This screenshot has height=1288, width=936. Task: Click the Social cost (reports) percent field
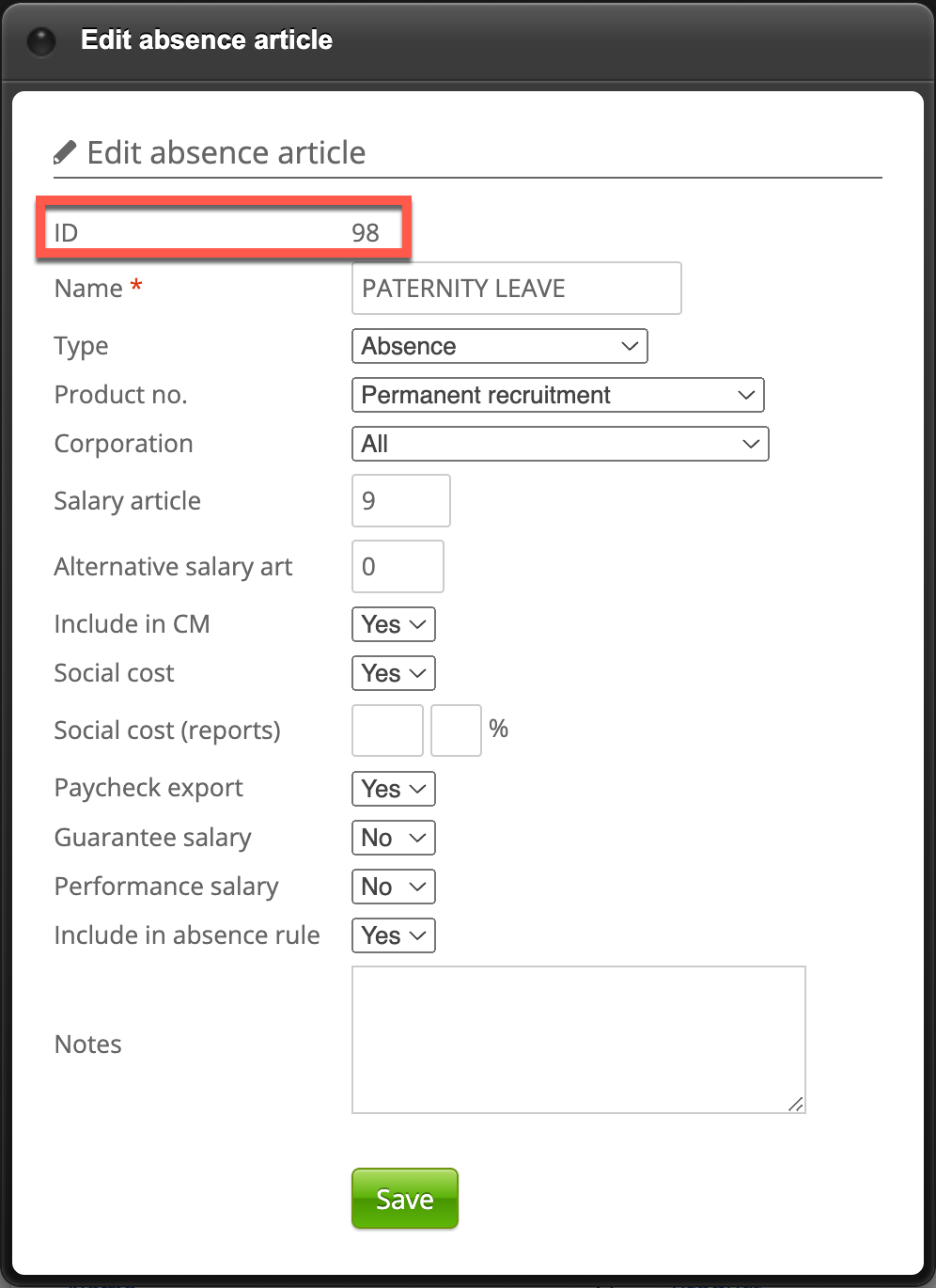(x=456, y=730)
